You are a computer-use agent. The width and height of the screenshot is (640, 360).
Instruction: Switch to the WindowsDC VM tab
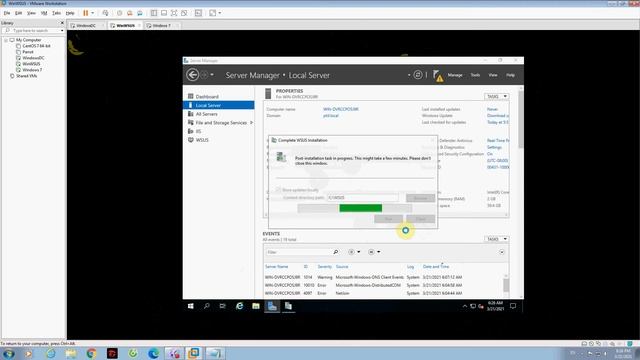[x=86, y=25]
